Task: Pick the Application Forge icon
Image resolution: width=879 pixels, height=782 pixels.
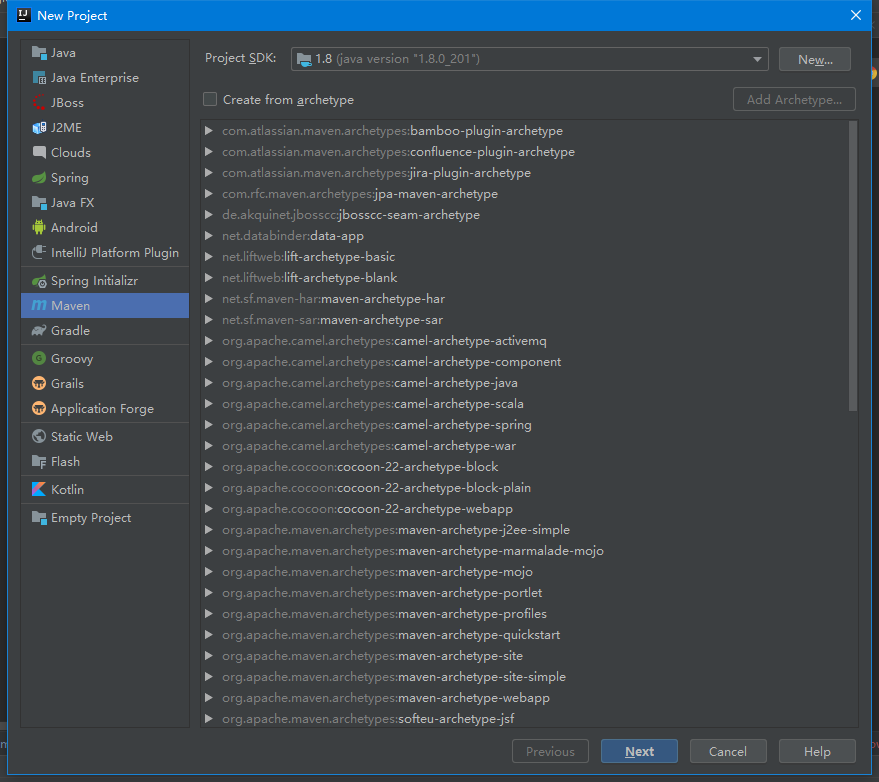Action: point(39,409)
